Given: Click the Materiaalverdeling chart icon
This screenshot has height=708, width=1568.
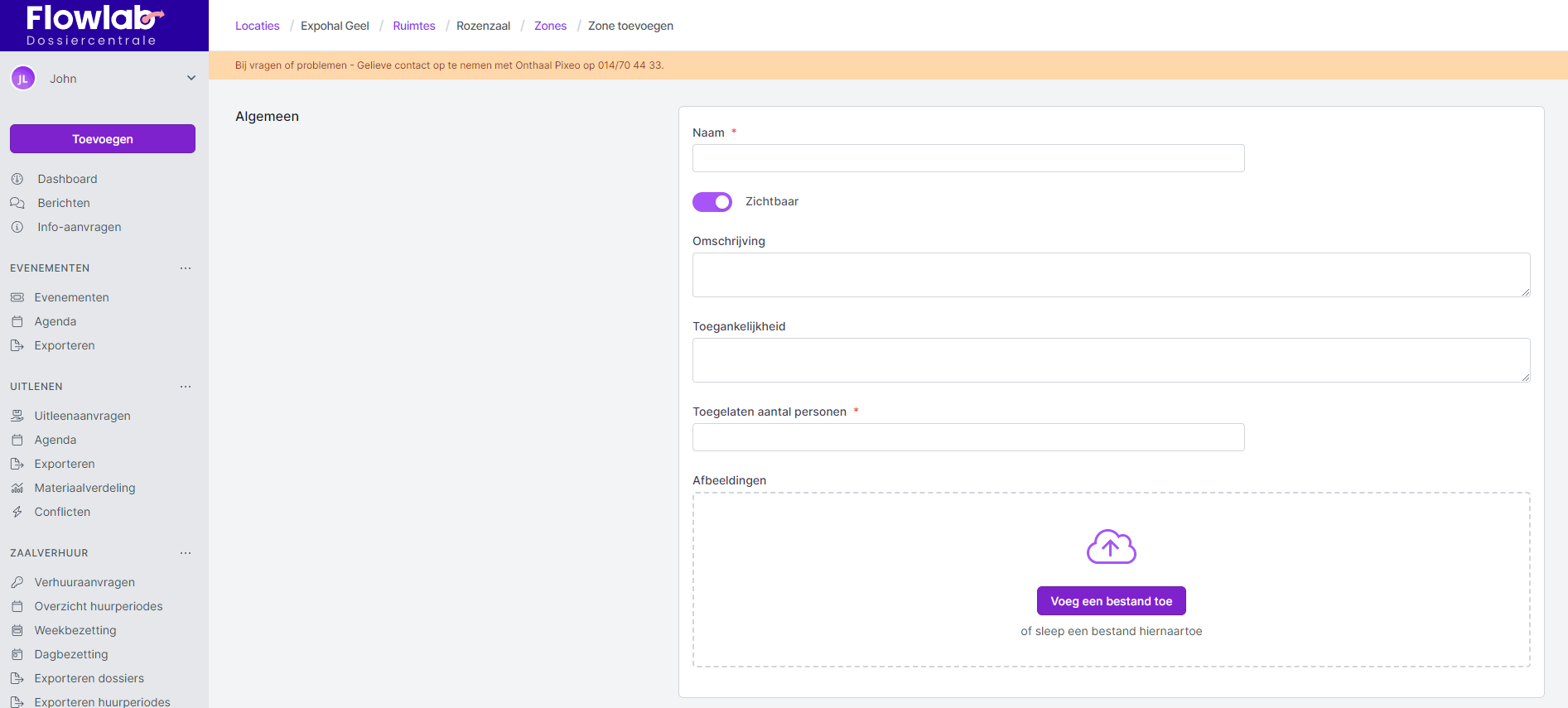Looking at the screenshot, I should (x=17, y=488).
